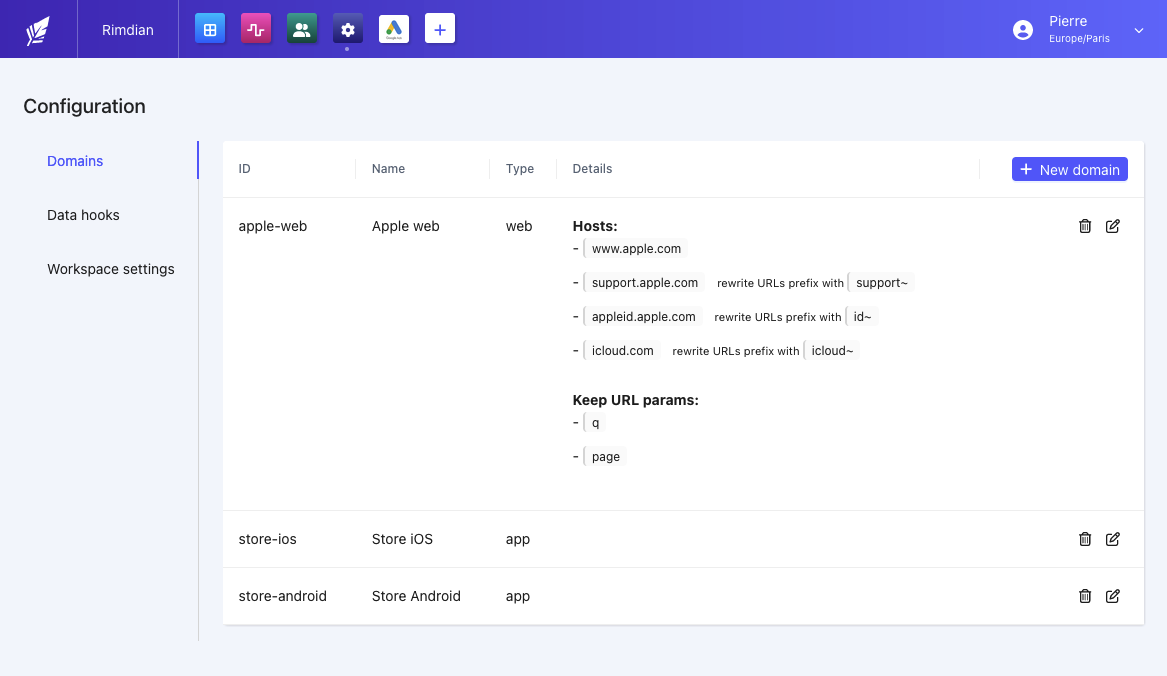
Task: Edit the Store iOS domain using the pencil icon
Action: (x=1113, y=539)
